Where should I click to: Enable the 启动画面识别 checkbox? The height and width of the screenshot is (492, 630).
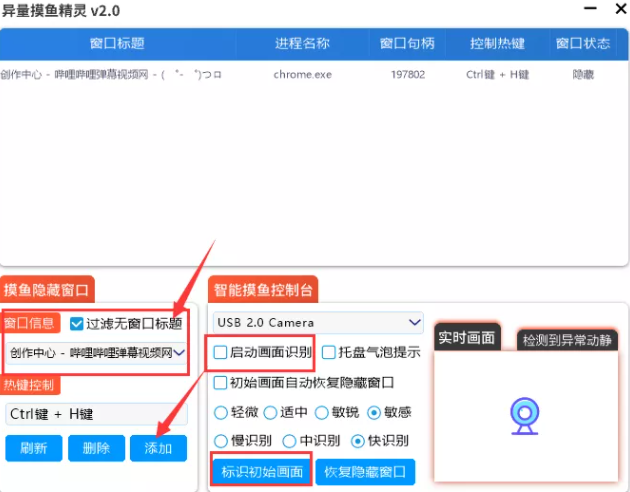[221, 352]
